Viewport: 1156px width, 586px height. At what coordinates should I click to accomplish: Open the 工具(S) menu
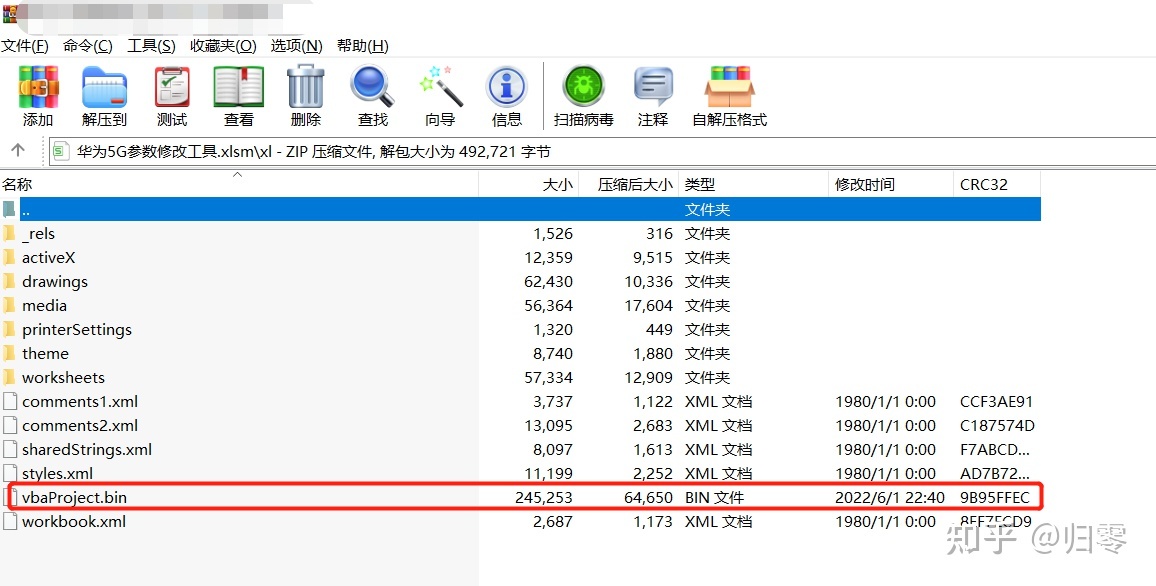[x=151, y=46]
